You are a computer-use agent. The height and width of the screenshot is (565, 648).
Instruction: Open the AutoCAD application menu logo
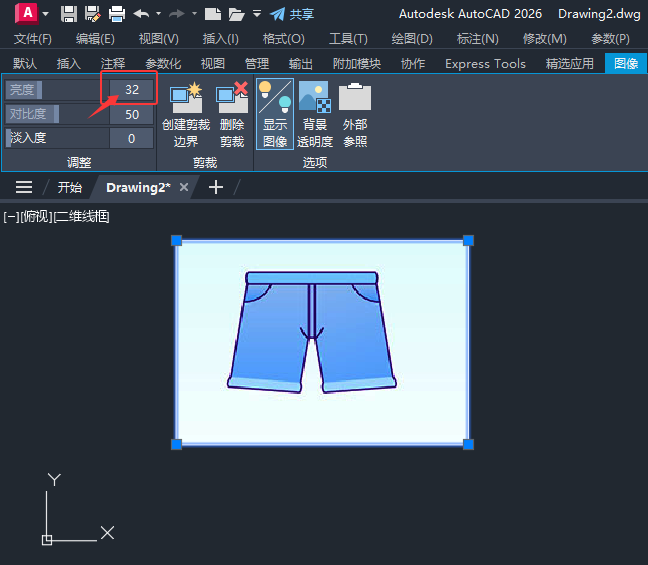click(x=26, y=13)
